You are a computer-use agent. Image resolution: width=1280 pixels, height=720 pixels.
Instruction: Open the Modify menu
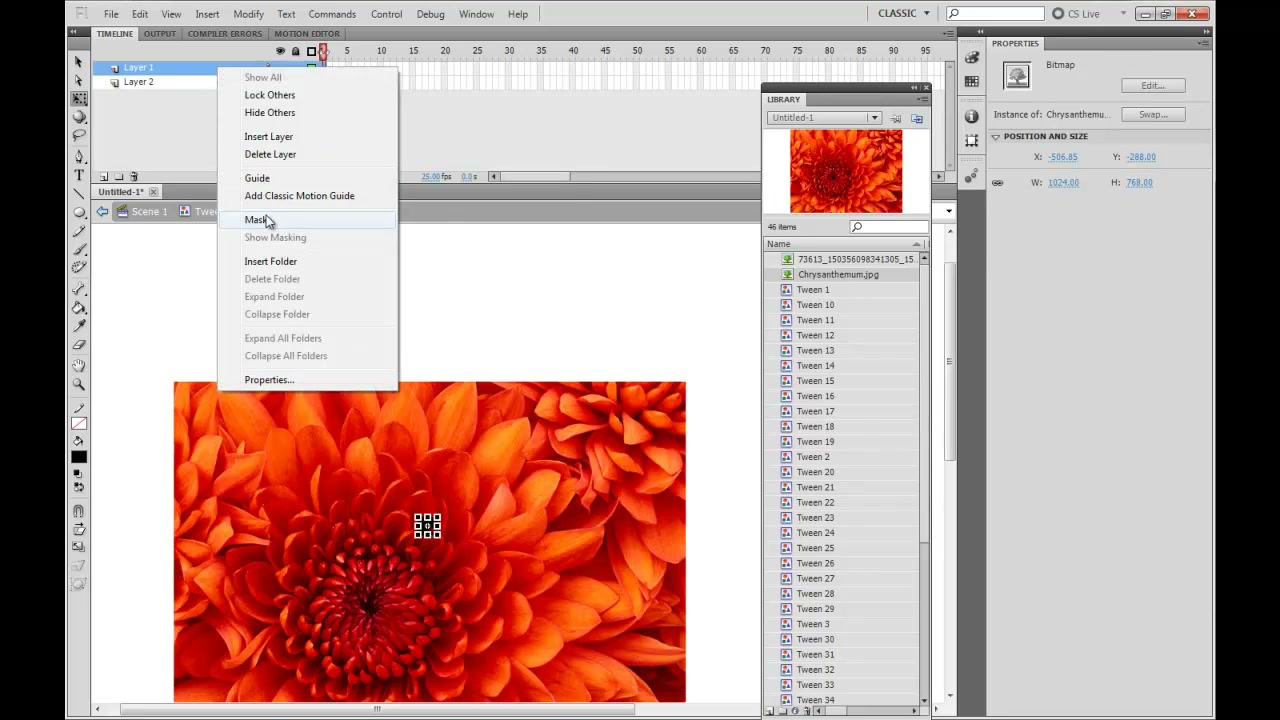(x=248, y=14)
